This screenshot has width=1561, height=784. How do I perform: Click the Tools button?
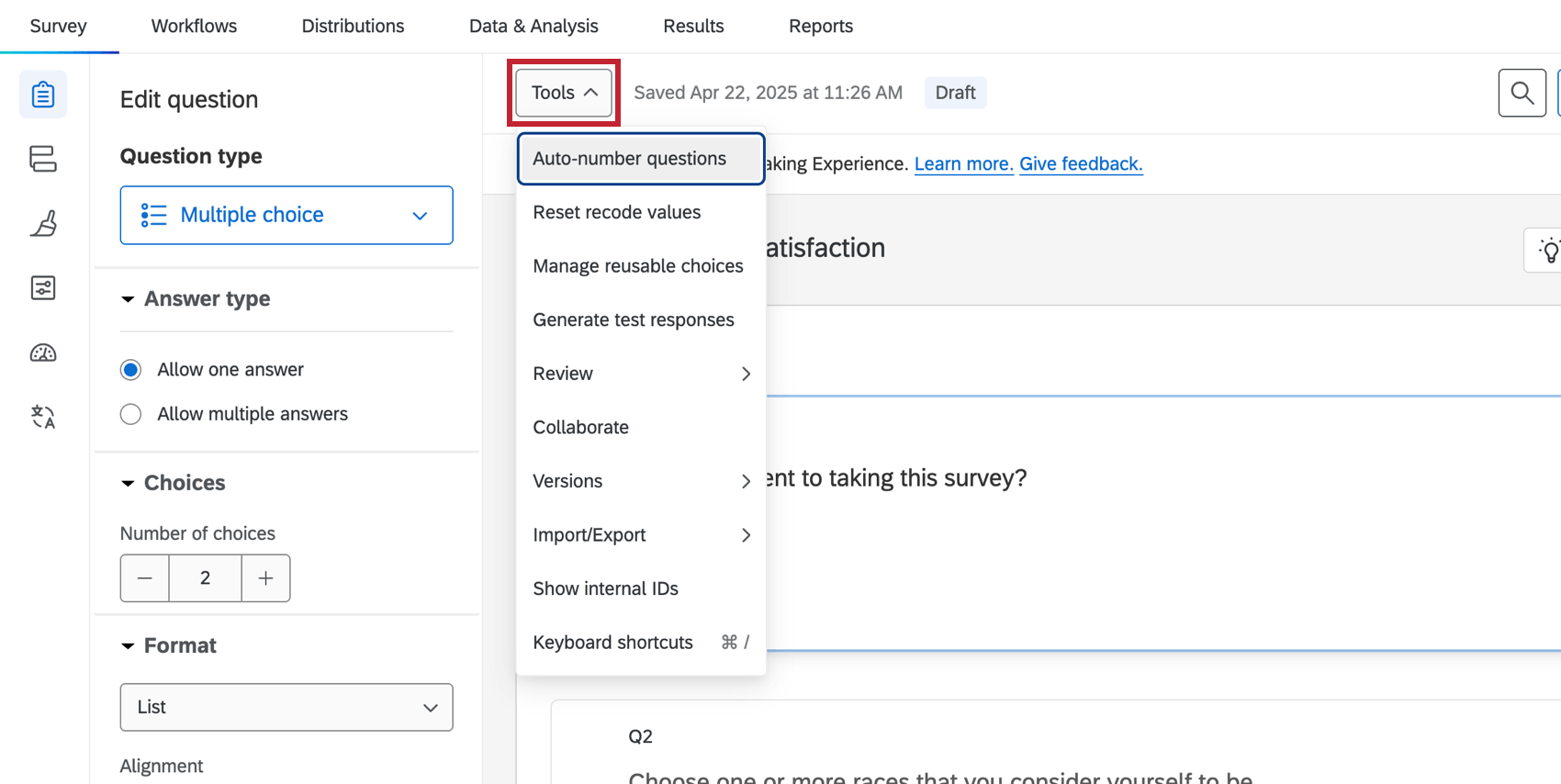564,93
